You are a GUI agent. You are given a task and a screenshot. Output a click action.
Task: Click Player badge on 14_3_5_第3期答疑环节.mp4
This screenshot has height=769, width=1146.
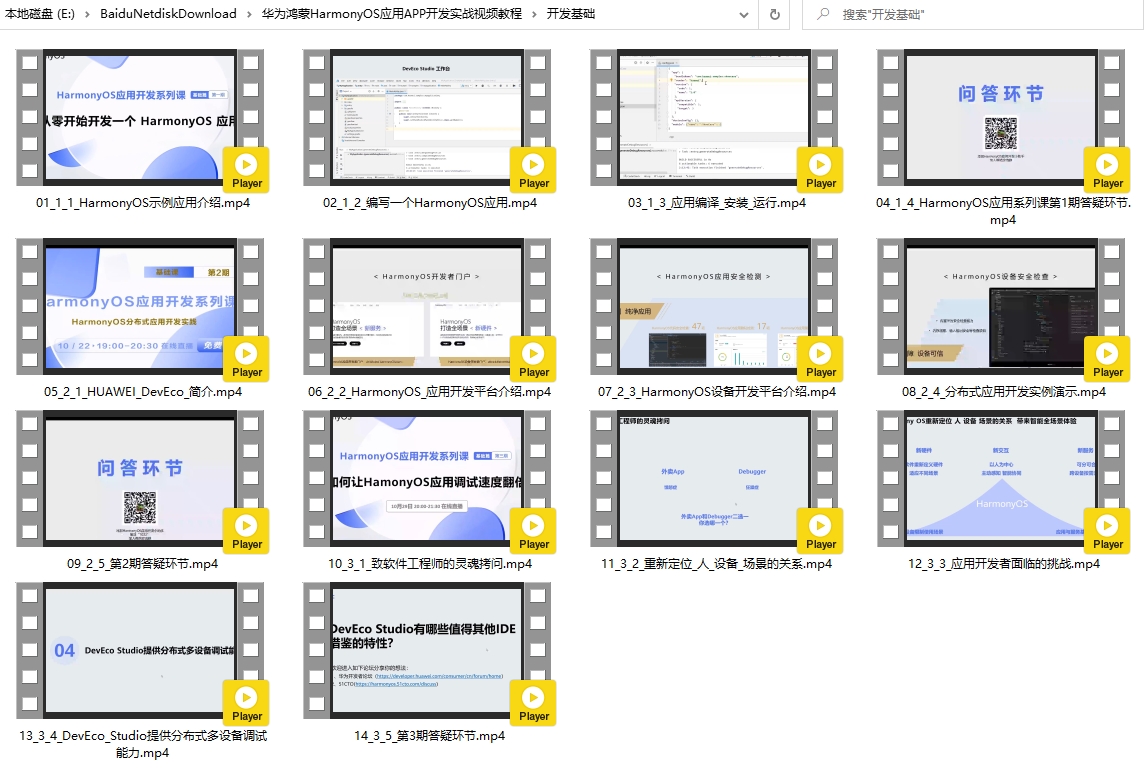(x=533, y=703)
